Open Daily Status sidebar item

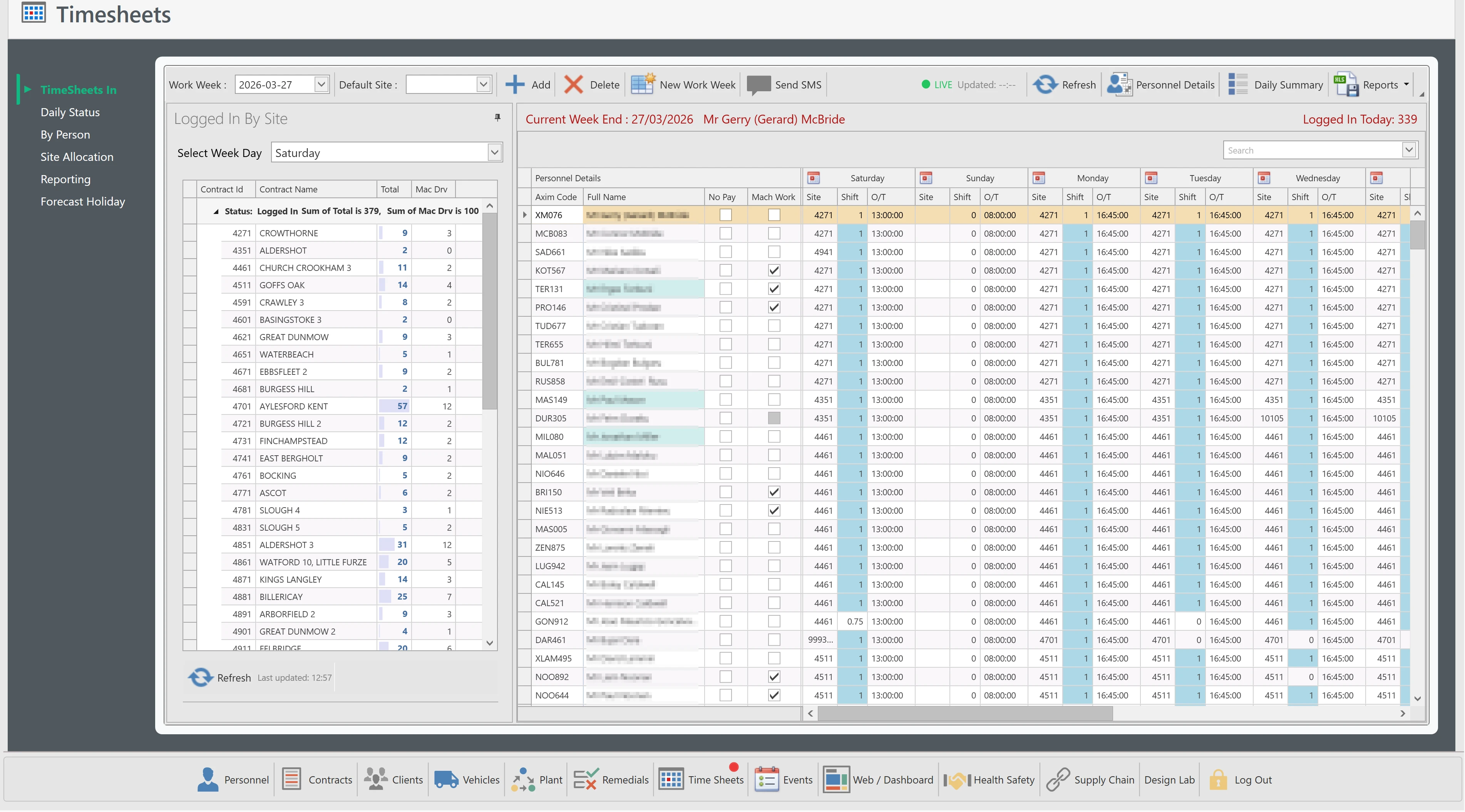(x=70, y=112)
